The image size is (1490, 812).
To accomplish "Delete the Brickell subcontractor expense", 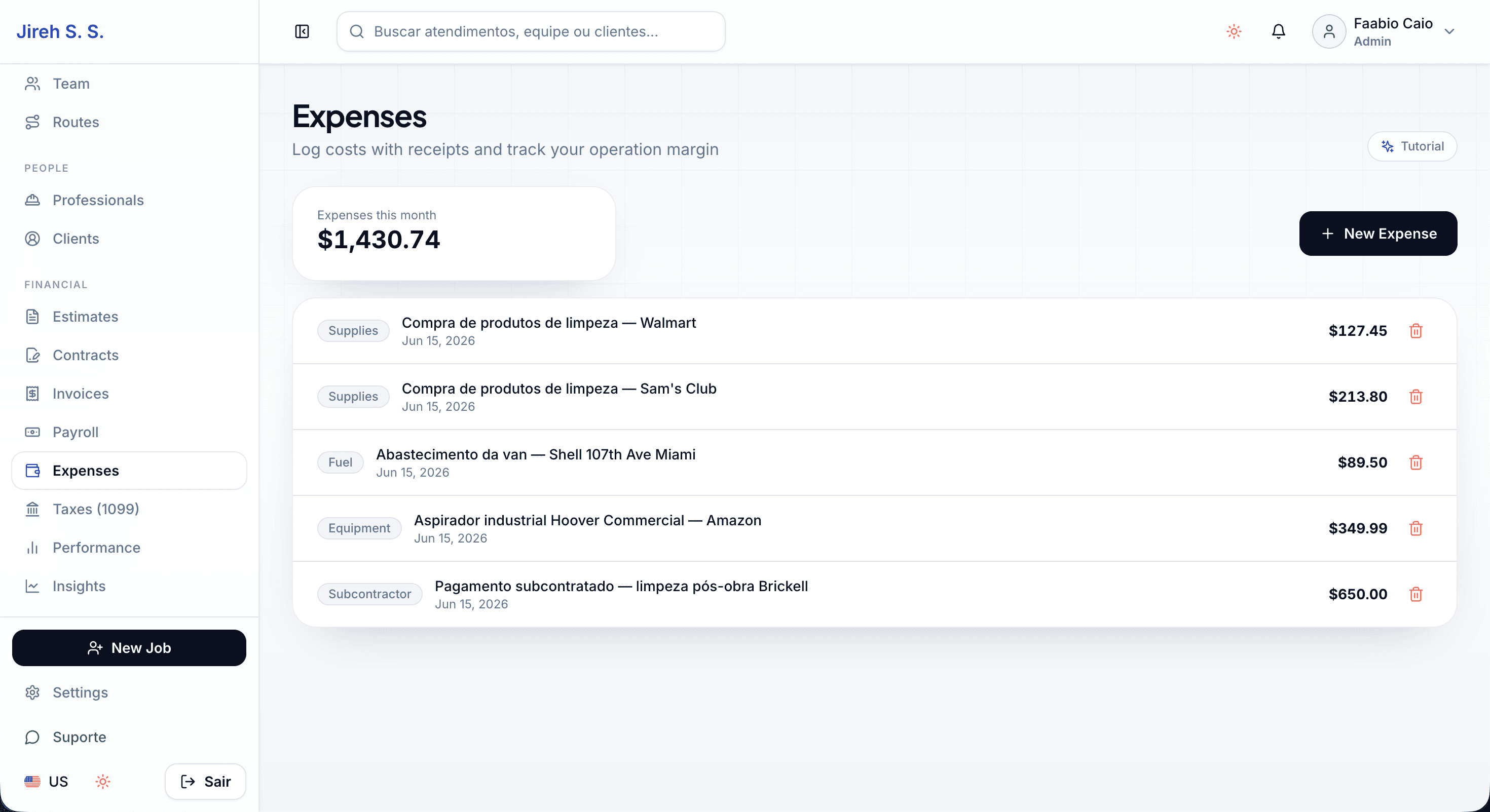I will (x=1415, y=594).
